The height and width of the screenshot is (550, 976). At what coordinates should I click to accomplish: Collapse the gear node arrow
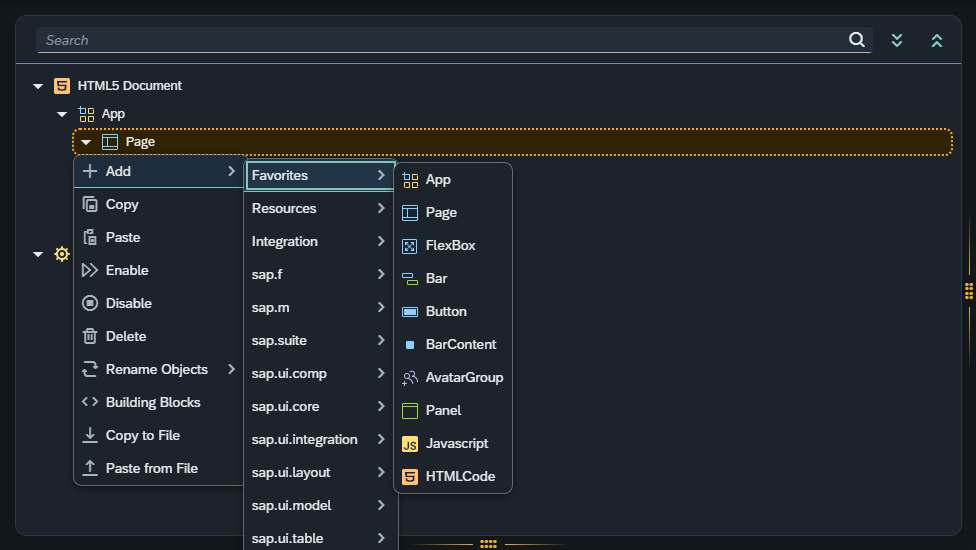(38, 254)
